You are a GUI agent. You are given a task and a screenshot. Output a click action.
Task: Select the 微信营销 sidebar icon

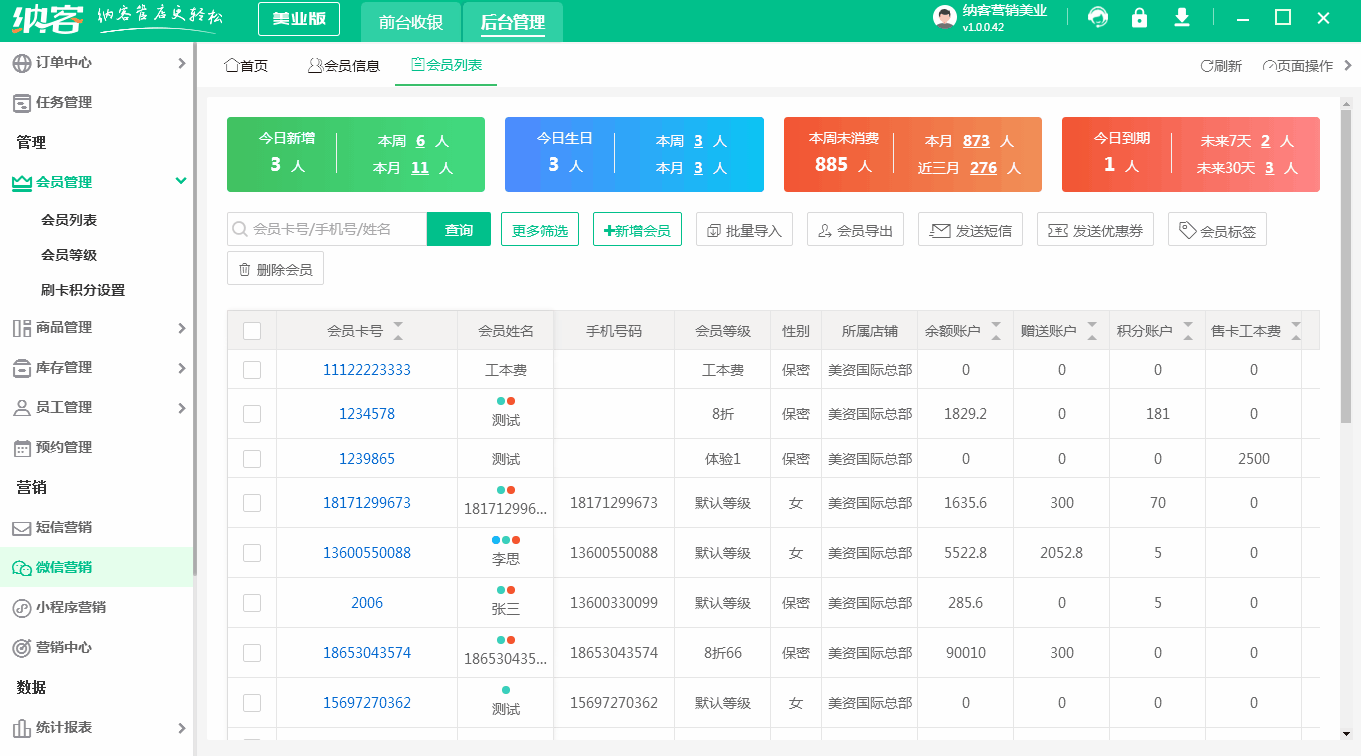pos(22,568)
